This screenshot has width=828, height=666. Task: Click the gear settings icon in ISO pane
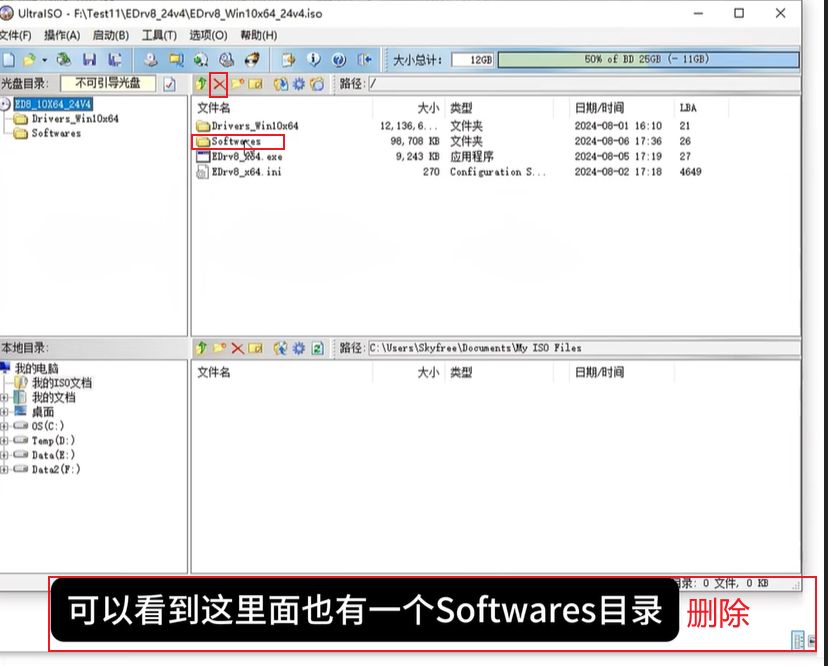click(x=298, y=84)
